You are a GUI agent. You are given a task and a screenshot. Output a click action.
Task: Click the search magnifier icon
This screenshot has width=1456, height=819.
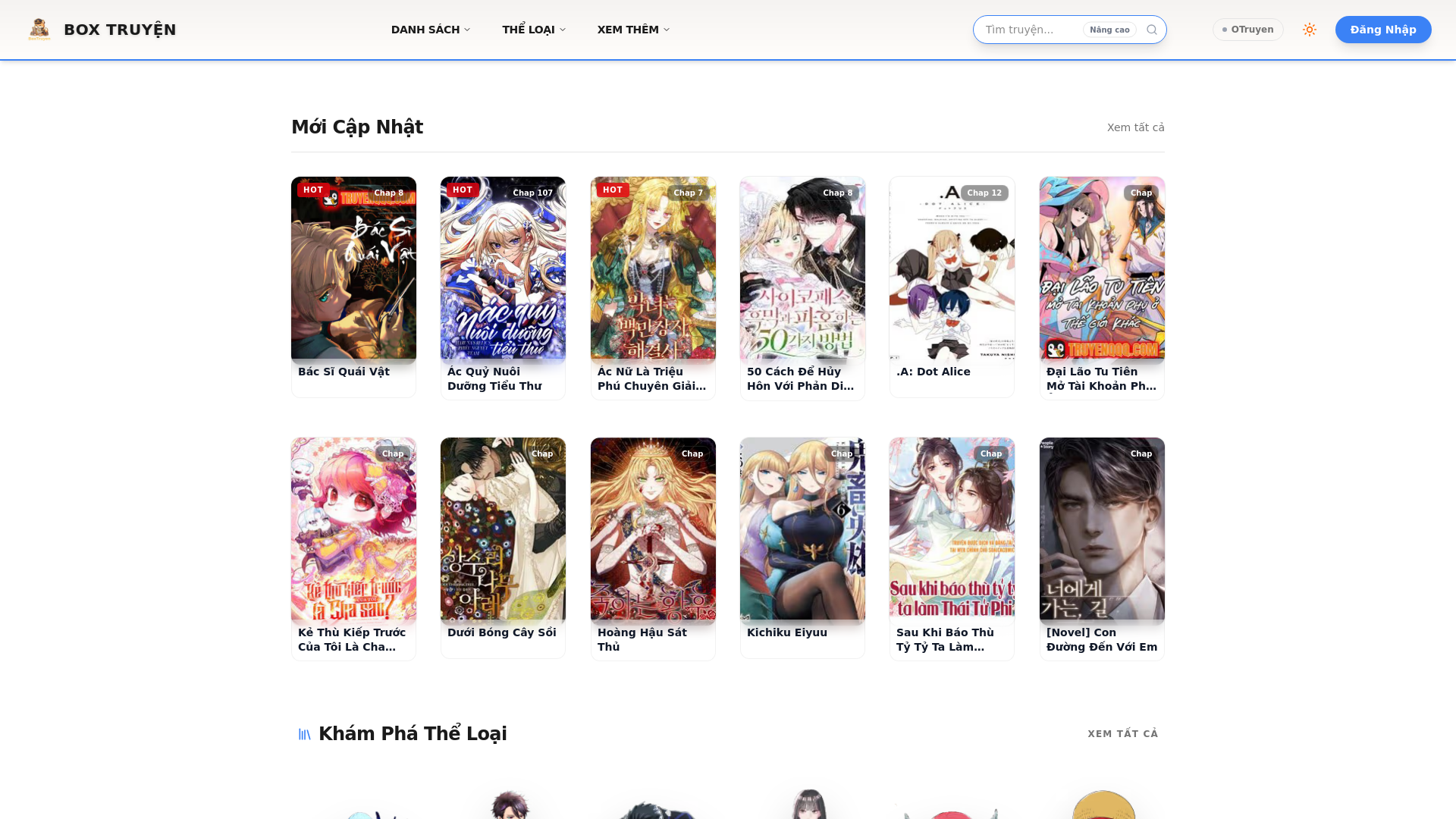(x=1152, y=30)
